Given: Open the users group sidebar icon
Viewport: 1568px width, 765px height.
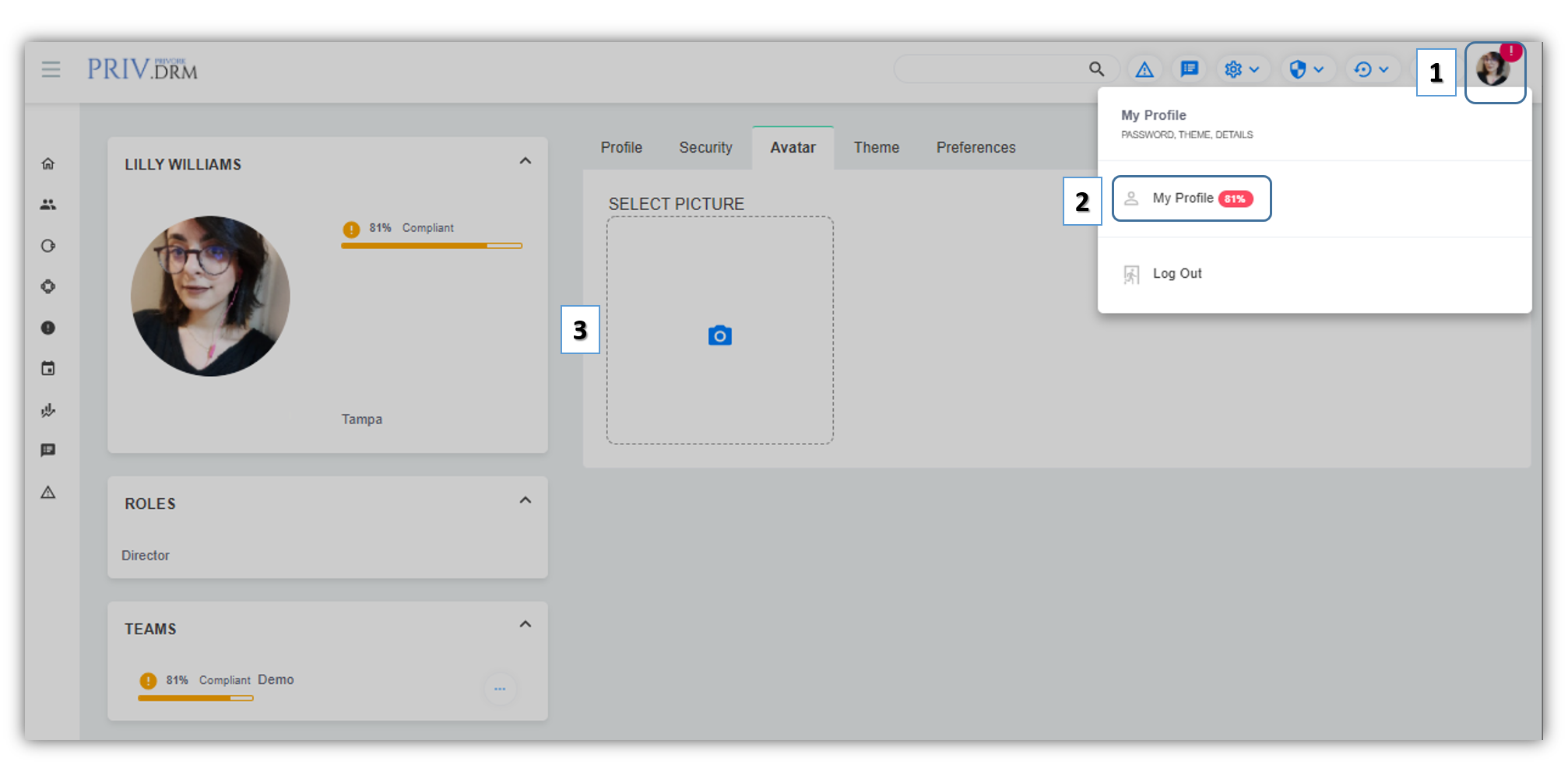Looking at the screenshot, I should 48,205.
